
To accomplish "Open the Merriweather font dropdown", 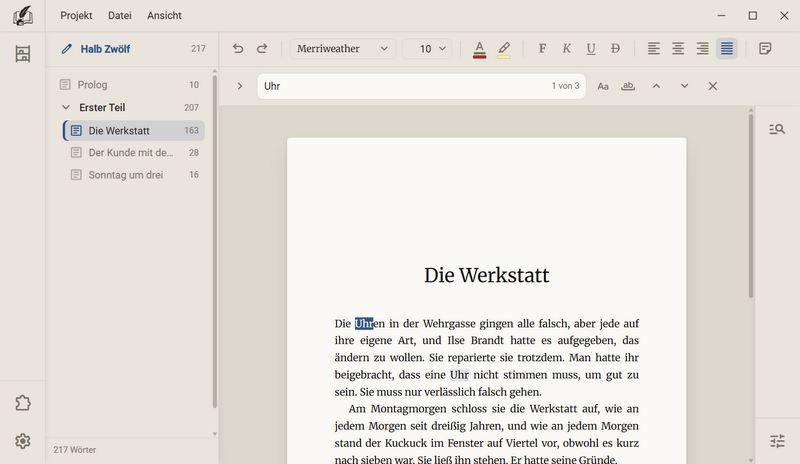I will pyautogui.click(x=342, y=48).
